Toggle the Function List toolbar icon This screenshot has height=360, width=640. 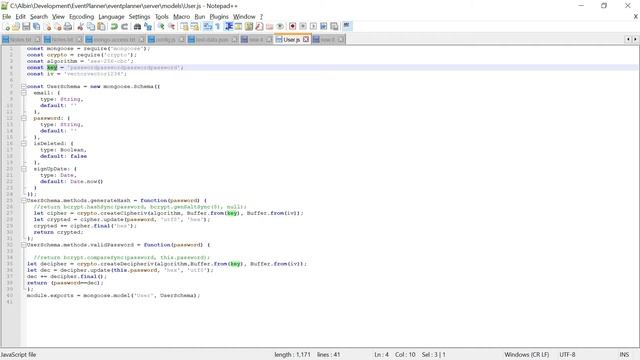pyautogui.click(x=259, y=27)
